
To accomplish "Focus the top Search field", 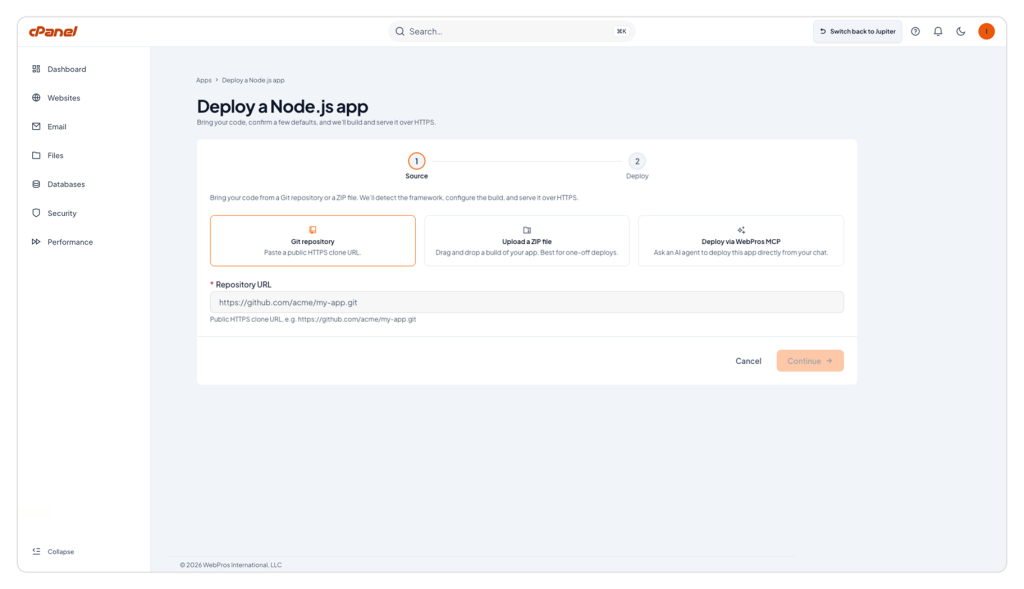I will [511, 31].
